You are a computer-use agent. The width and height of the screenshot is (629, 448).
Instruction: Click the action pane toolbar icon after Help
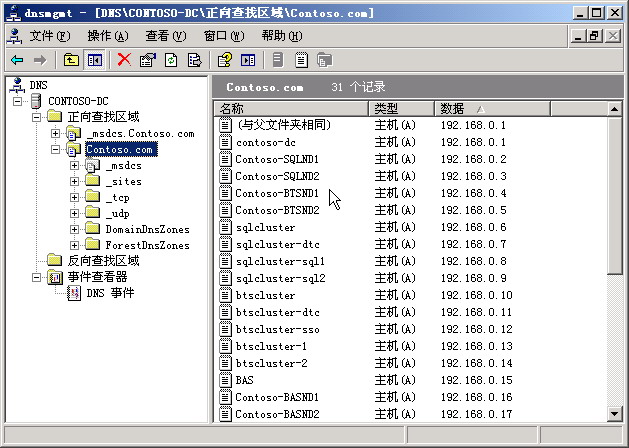[x=248, y=60]
